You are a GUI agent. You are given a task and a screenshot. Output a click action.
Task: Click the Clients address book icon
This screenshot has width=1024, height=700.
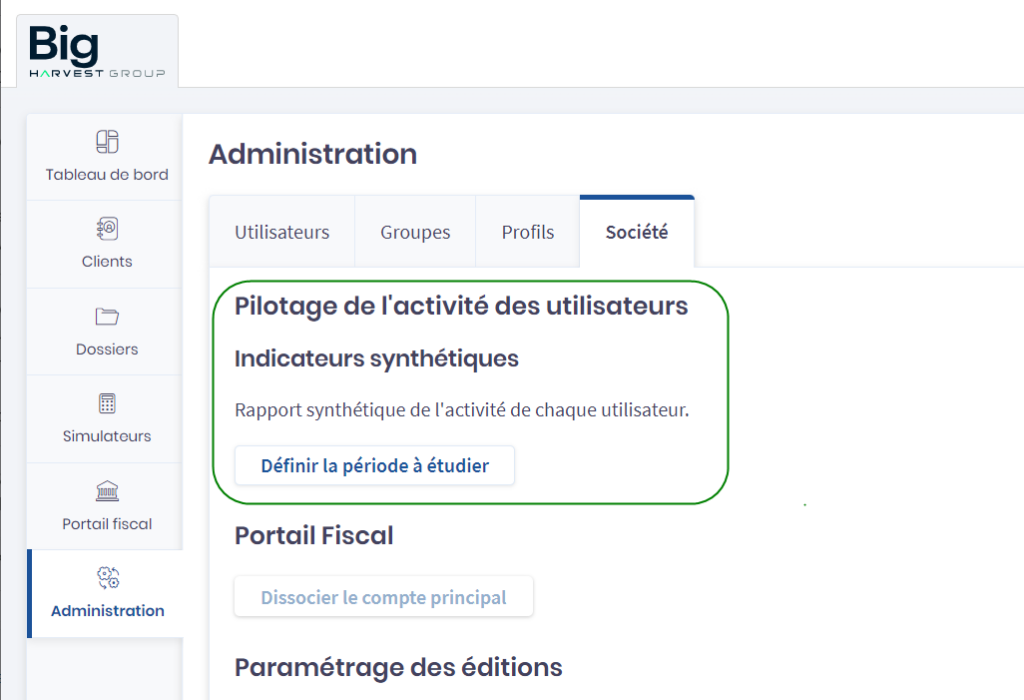coord(107,229)
